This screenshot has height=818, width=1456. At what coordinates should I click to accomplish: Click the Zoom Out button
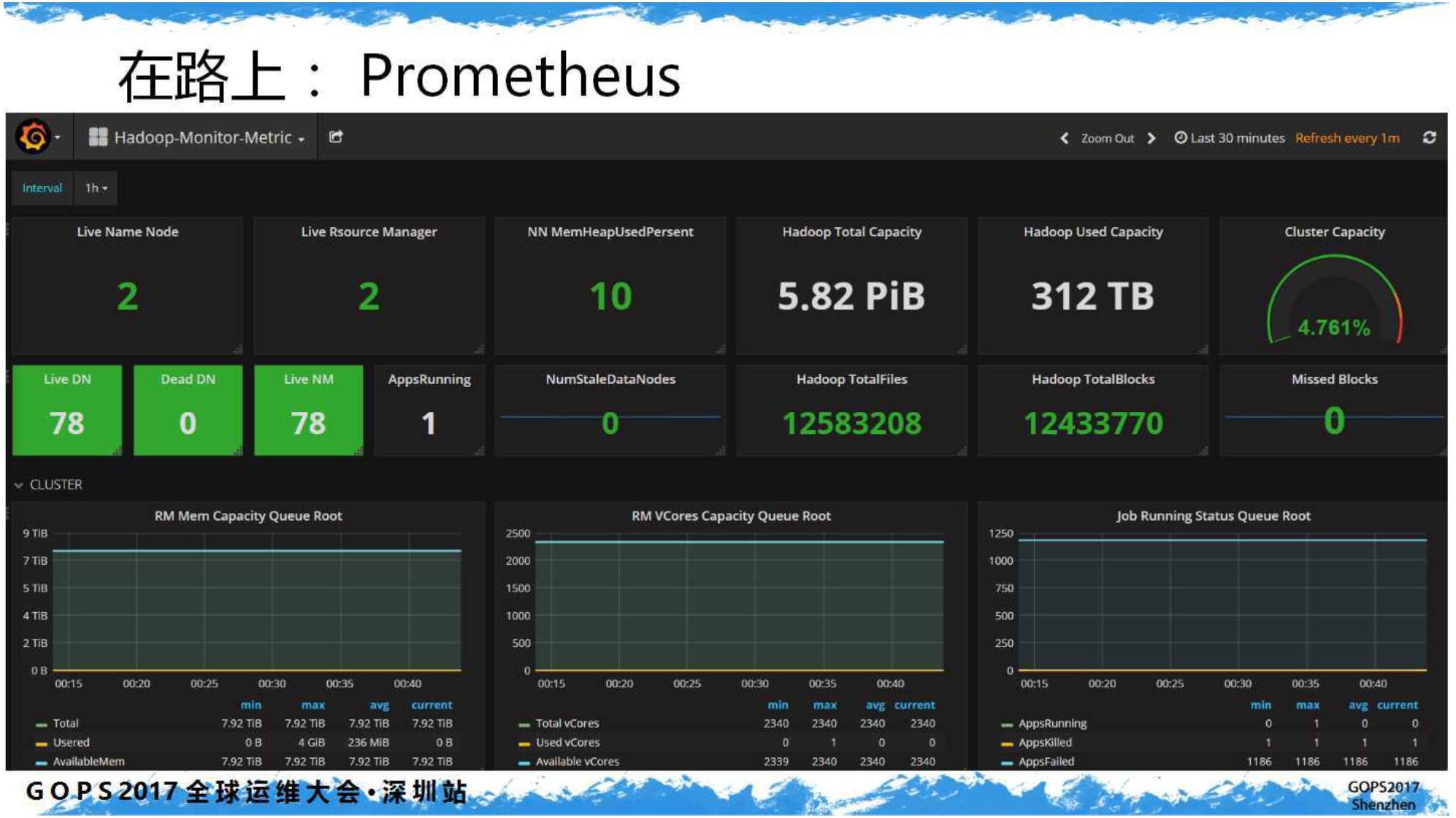[1107, 138]
